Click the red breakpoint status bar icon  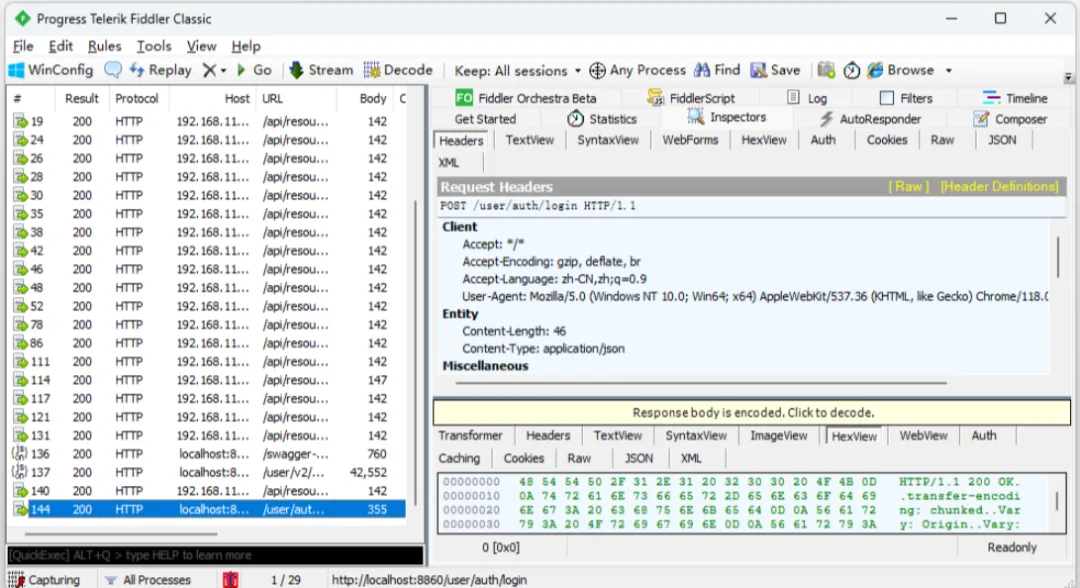(x=231, y=580)
